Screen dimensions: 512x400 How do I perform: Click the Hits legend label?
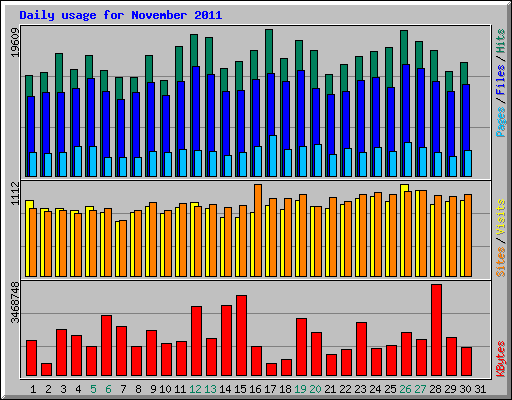[501, 41]
